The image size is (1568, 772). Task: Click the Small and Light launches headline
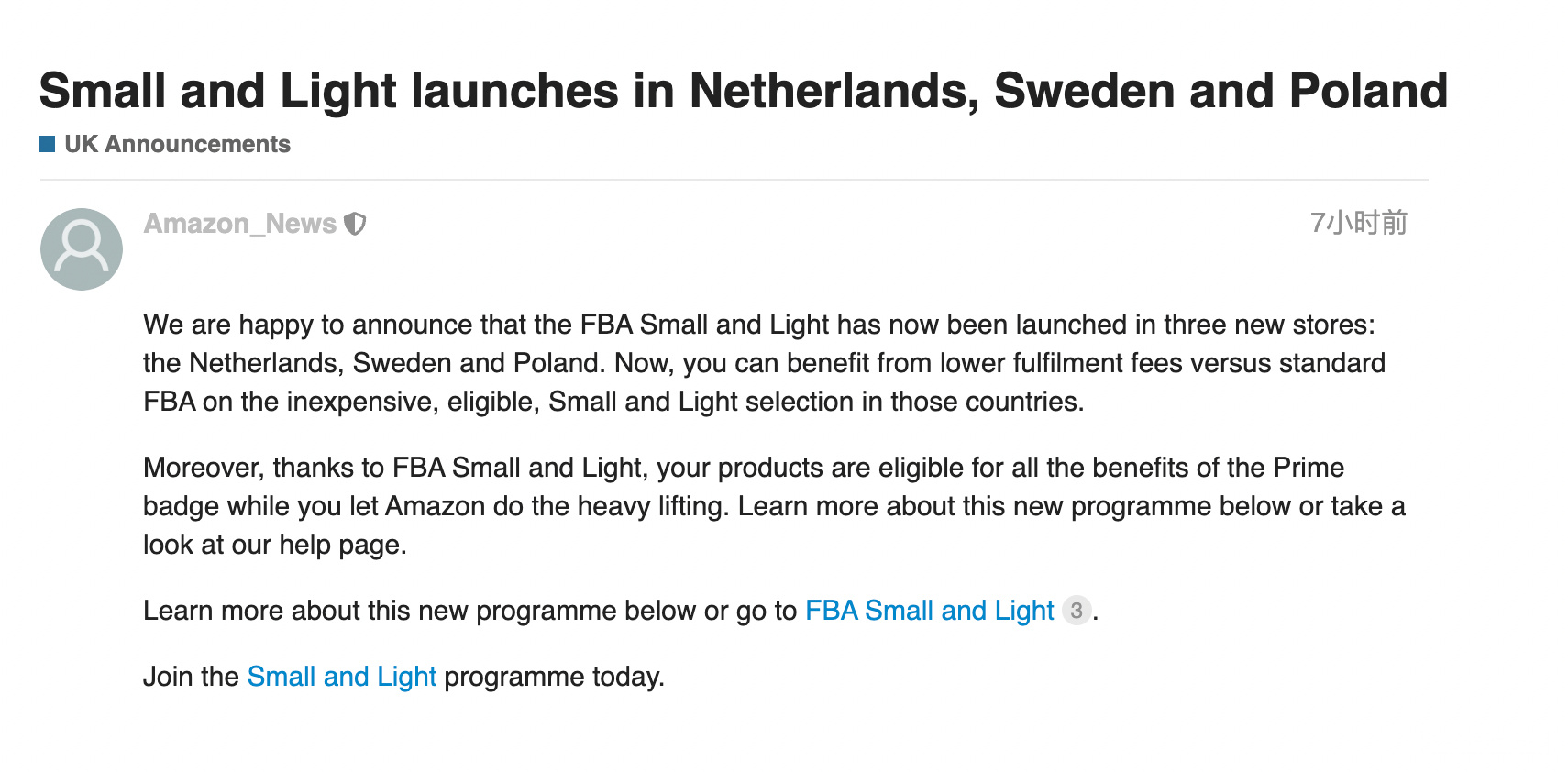[744, 91]
